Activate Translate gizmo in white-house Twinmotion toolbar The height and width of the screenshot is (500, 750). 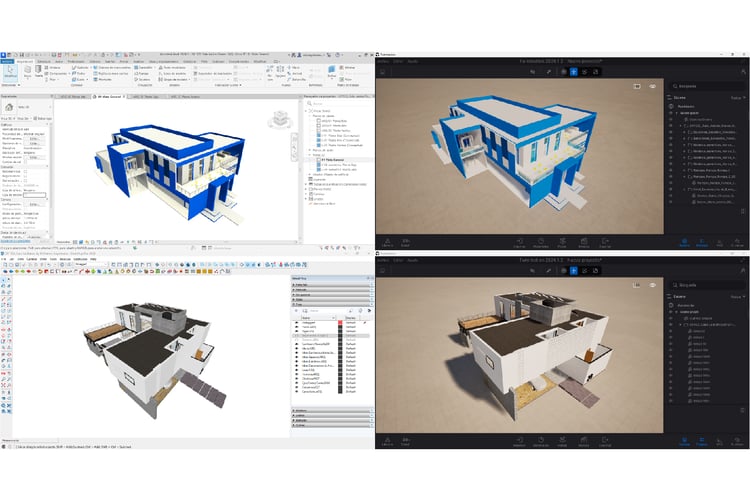[574, 271]
